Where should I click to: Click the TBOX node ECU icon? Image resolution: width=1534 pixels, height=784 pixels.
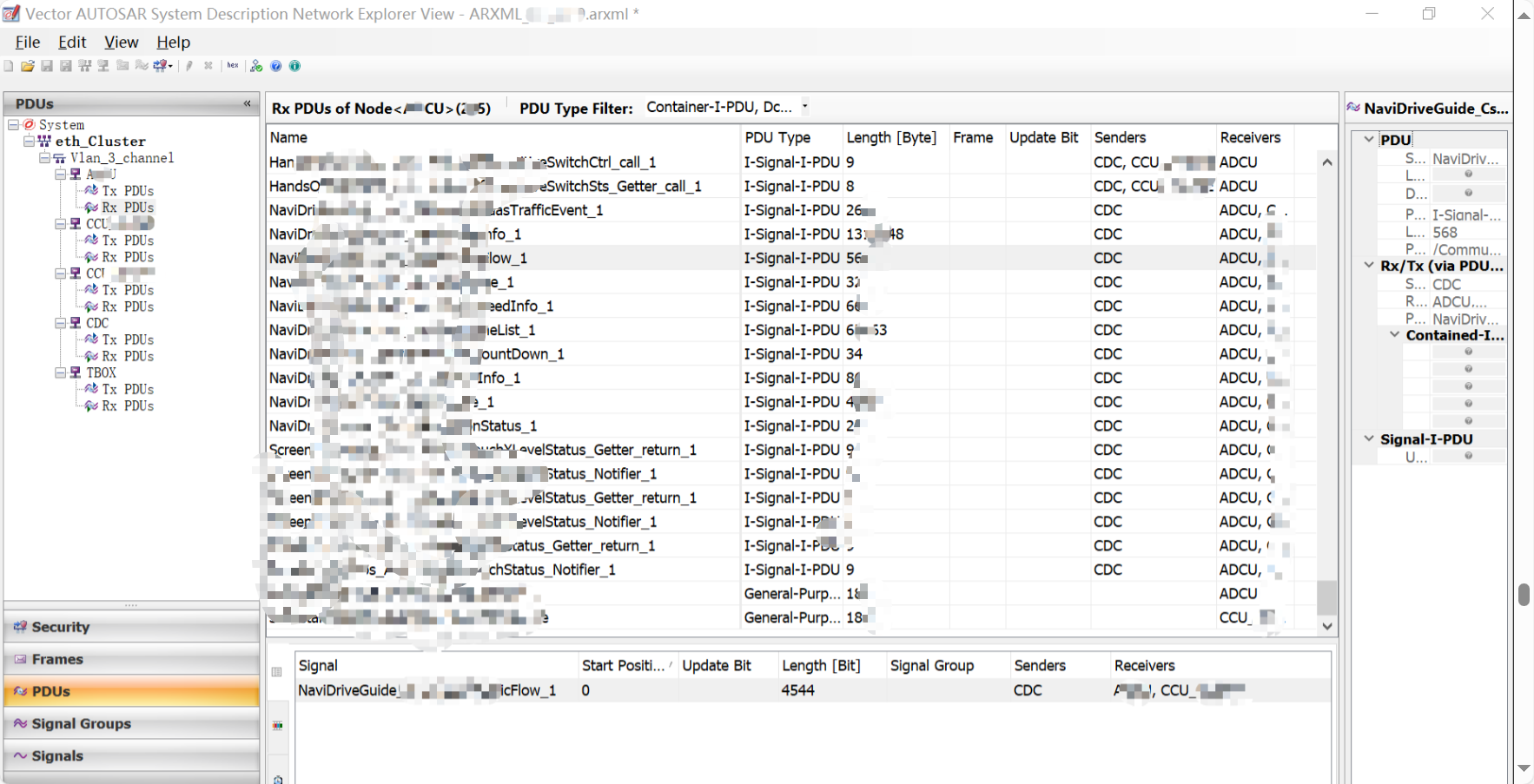(76, 372)
